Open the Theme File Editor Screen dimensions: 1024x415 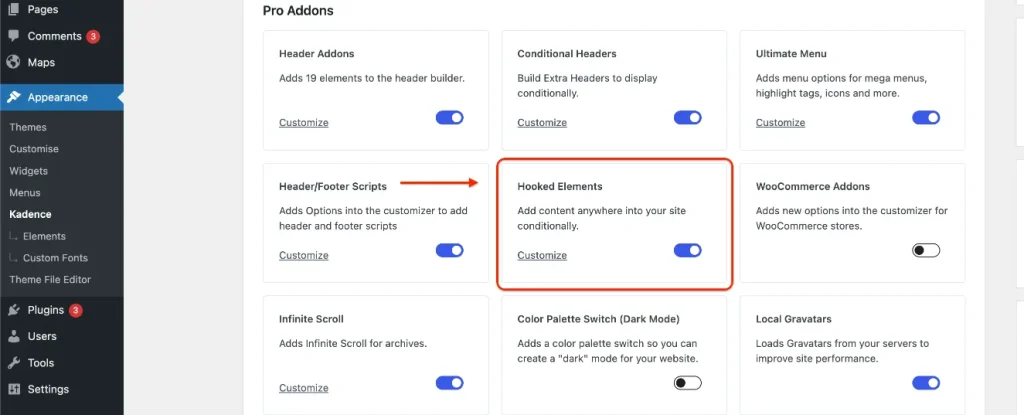[x=50, y=279]
